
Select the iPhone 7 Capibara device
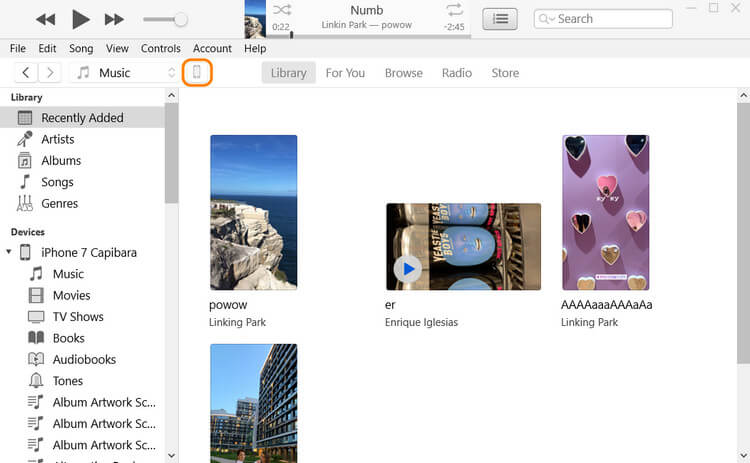coord(88,253)
